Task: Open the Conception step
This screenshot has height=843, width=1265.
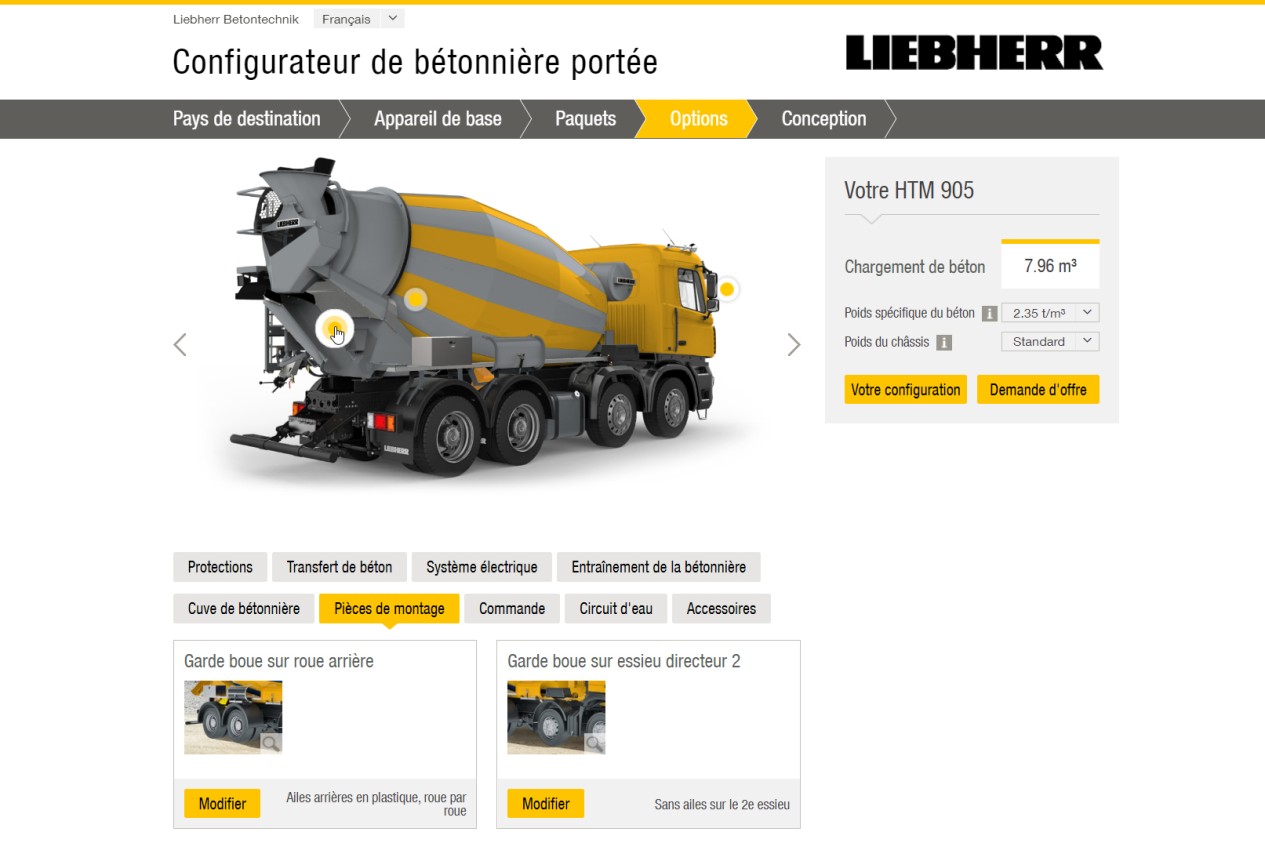Action: [824, 119]
